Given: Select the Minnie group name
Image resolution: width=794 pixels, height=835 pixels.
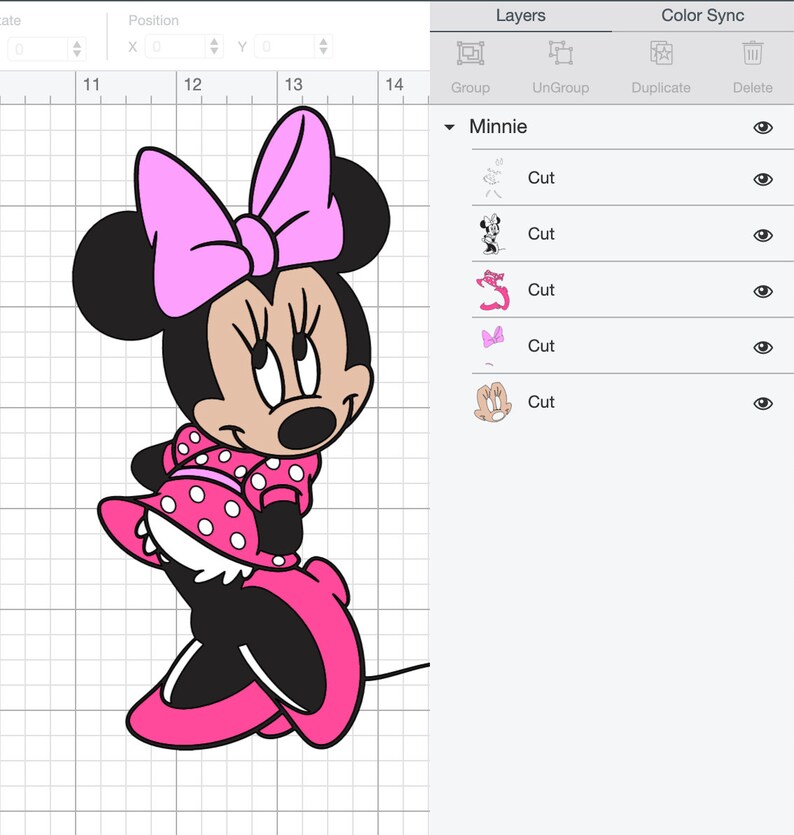Looking at the screenshot, I should point(498,127).
